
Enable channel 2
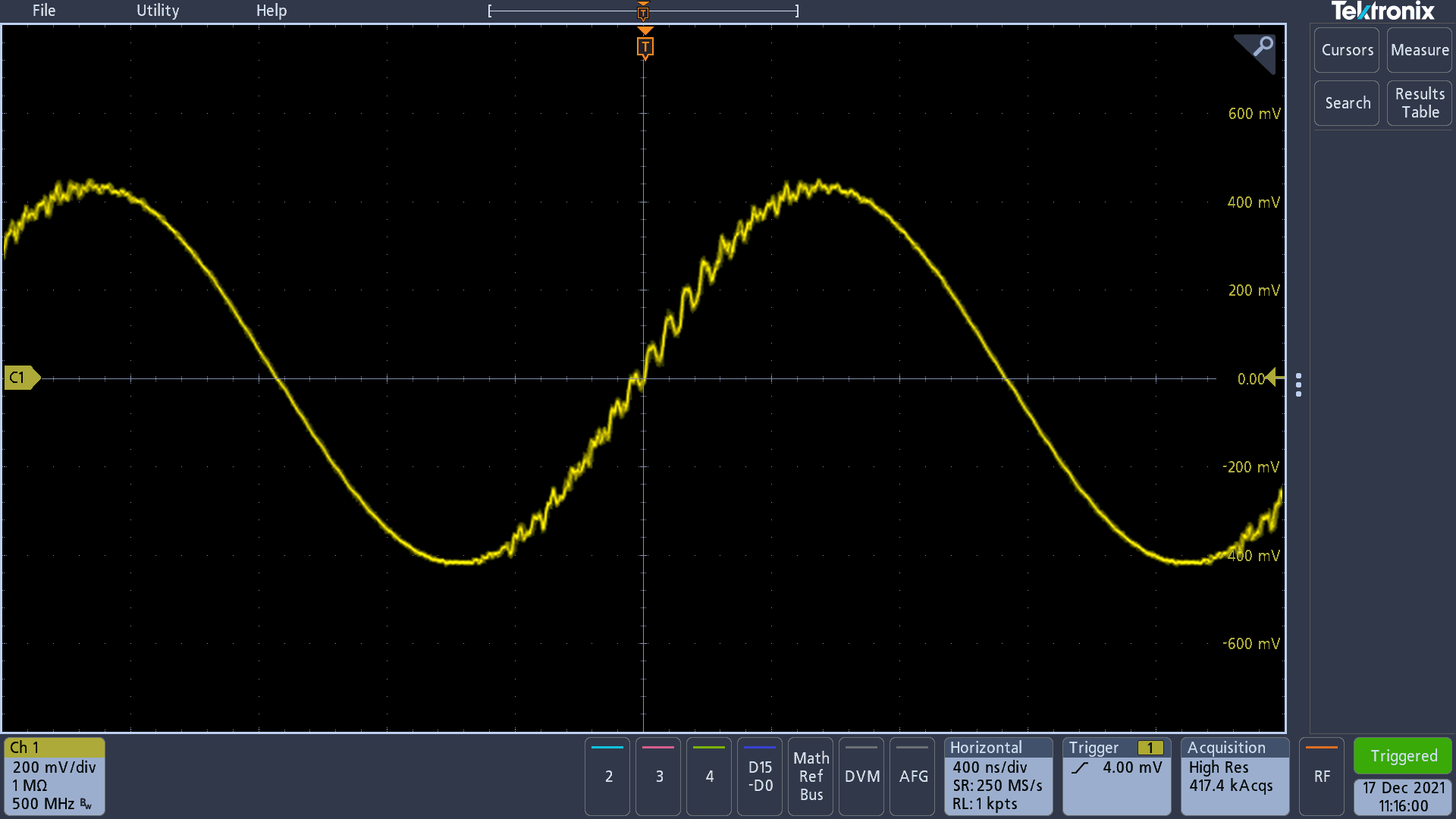click(x=607, y=777)
